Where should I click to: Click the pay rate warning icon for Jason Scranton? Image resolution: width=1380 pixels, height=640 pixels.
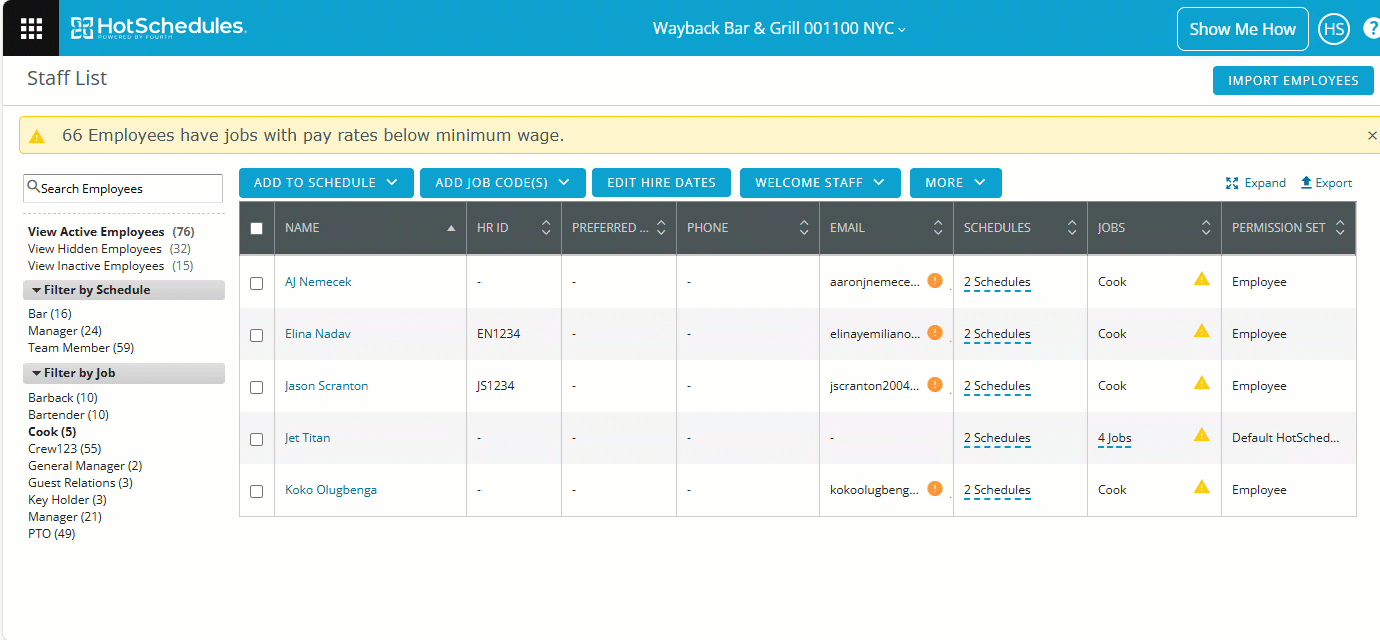click(x=1202, y=384)
